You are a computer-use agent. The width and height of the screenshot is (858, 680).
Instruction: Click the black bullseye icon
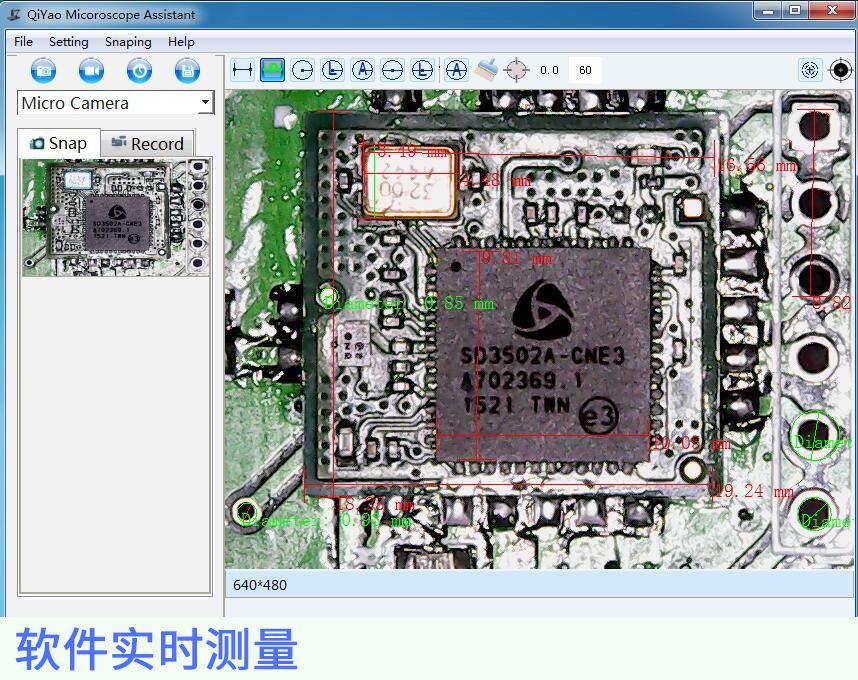click(840, 70)
